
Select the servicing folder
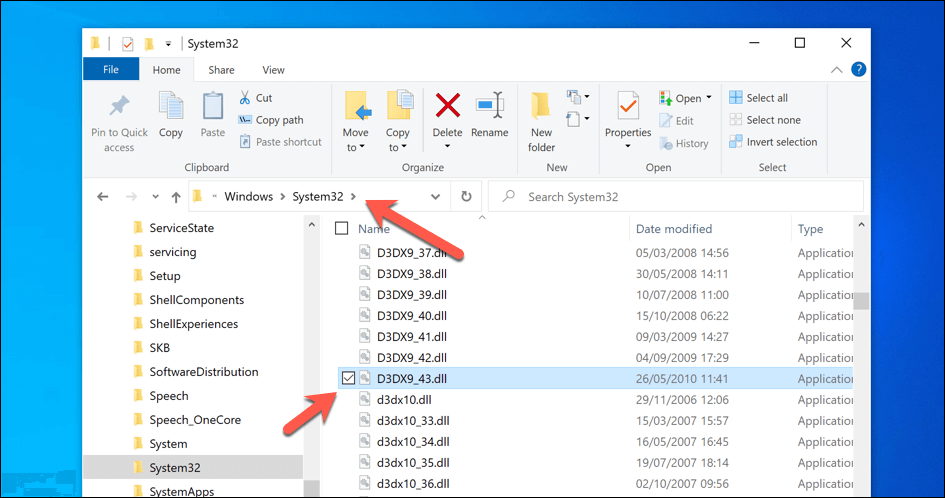point(165,252)
